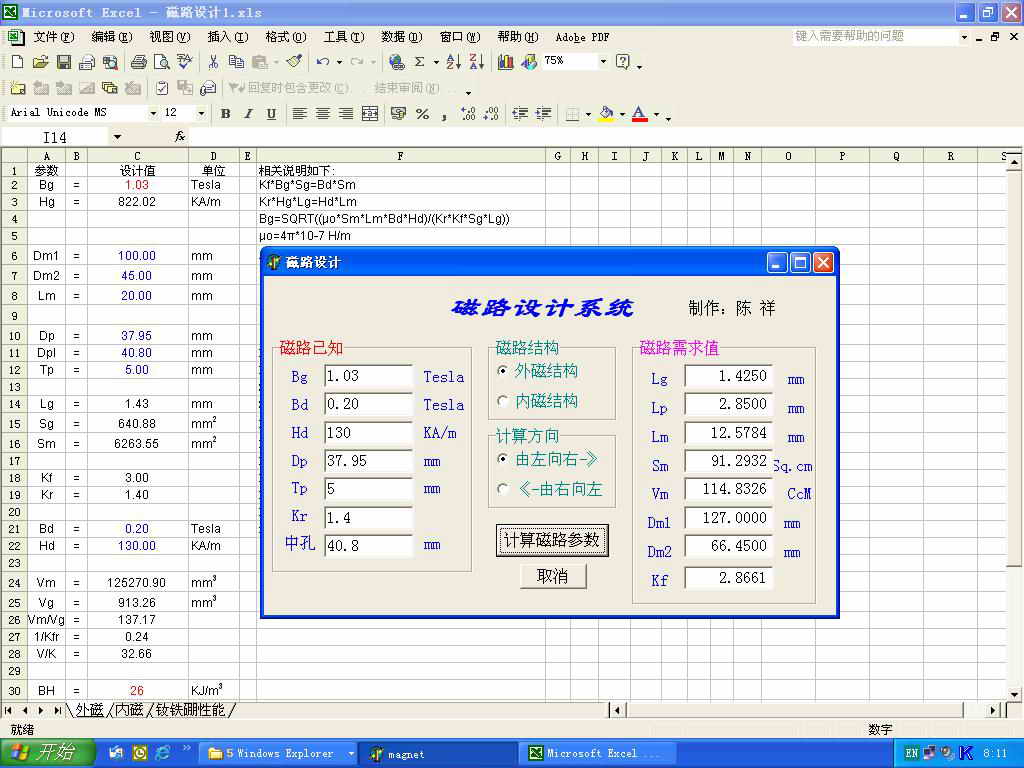
Task: Click the AutoSum sigma icon
Action: pos(419,62)
